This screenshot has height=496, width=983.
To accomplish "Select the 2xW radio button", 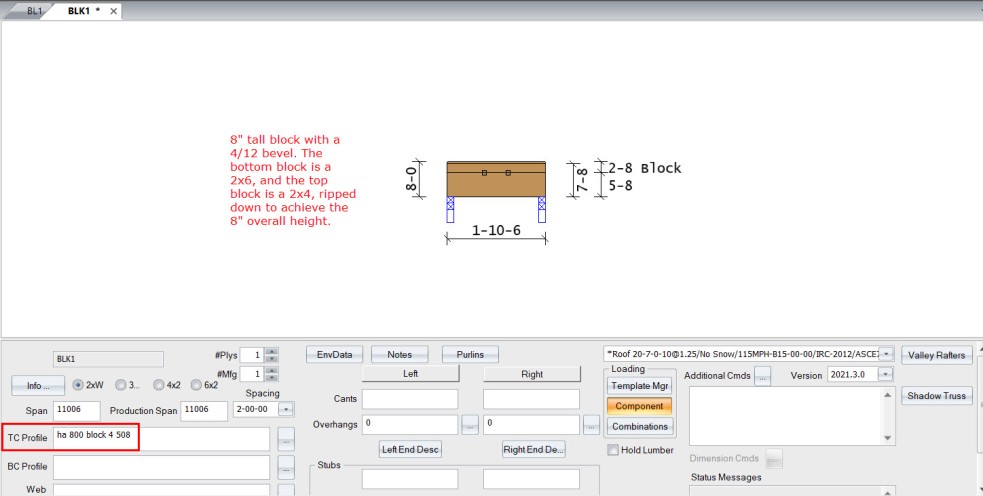I will tap(78, 385).
